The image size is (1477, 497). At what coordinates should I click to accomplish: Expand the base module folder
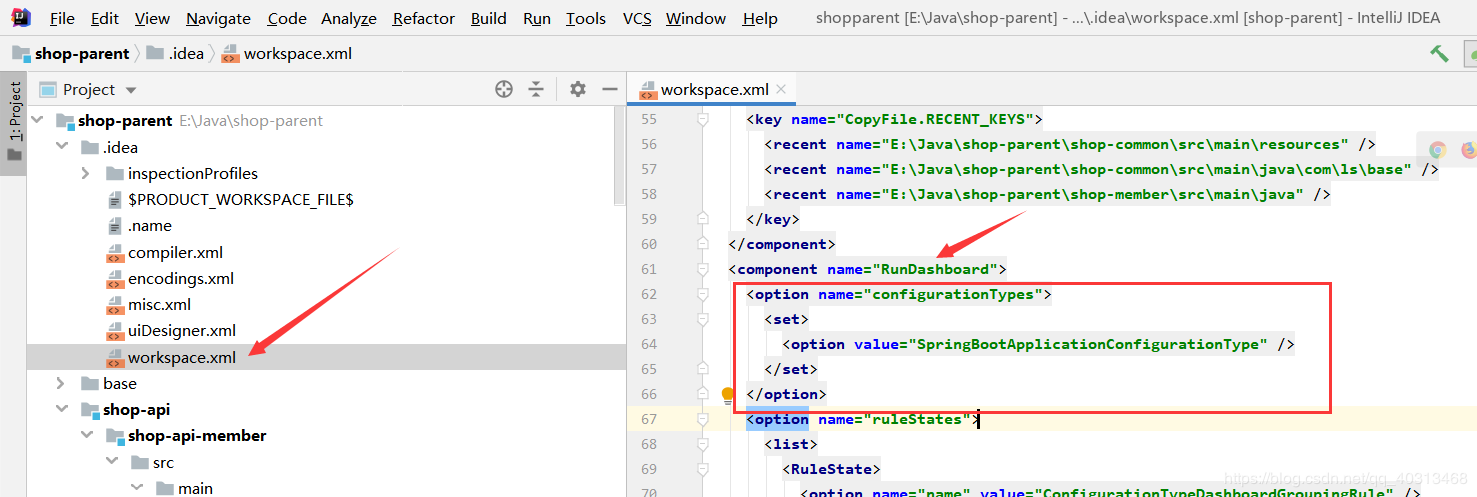click(61, 383)
